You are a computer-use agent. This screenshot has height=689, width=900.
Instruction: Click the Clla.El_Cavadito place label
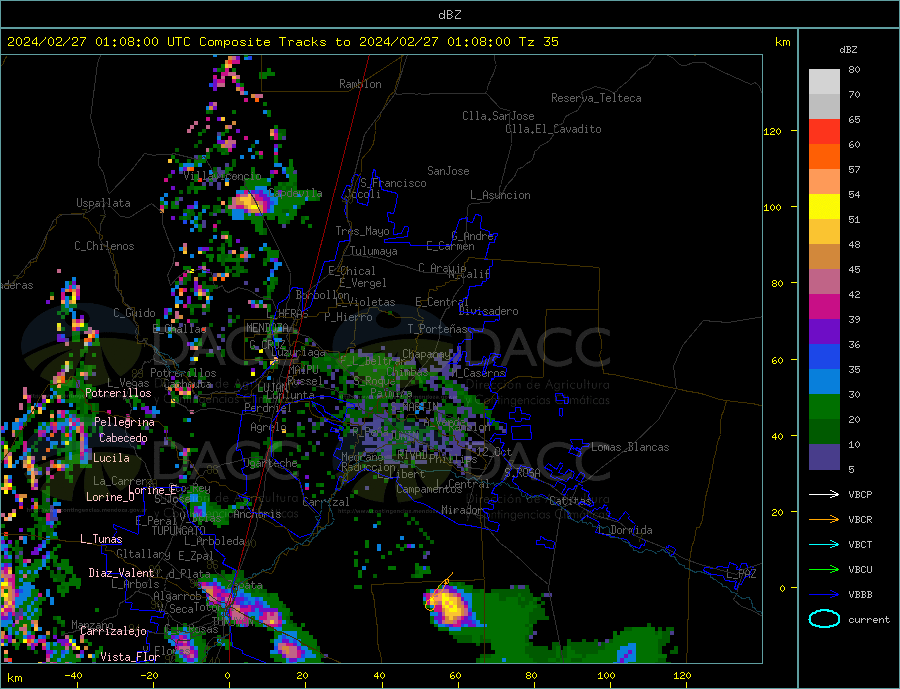coord(553,129)
